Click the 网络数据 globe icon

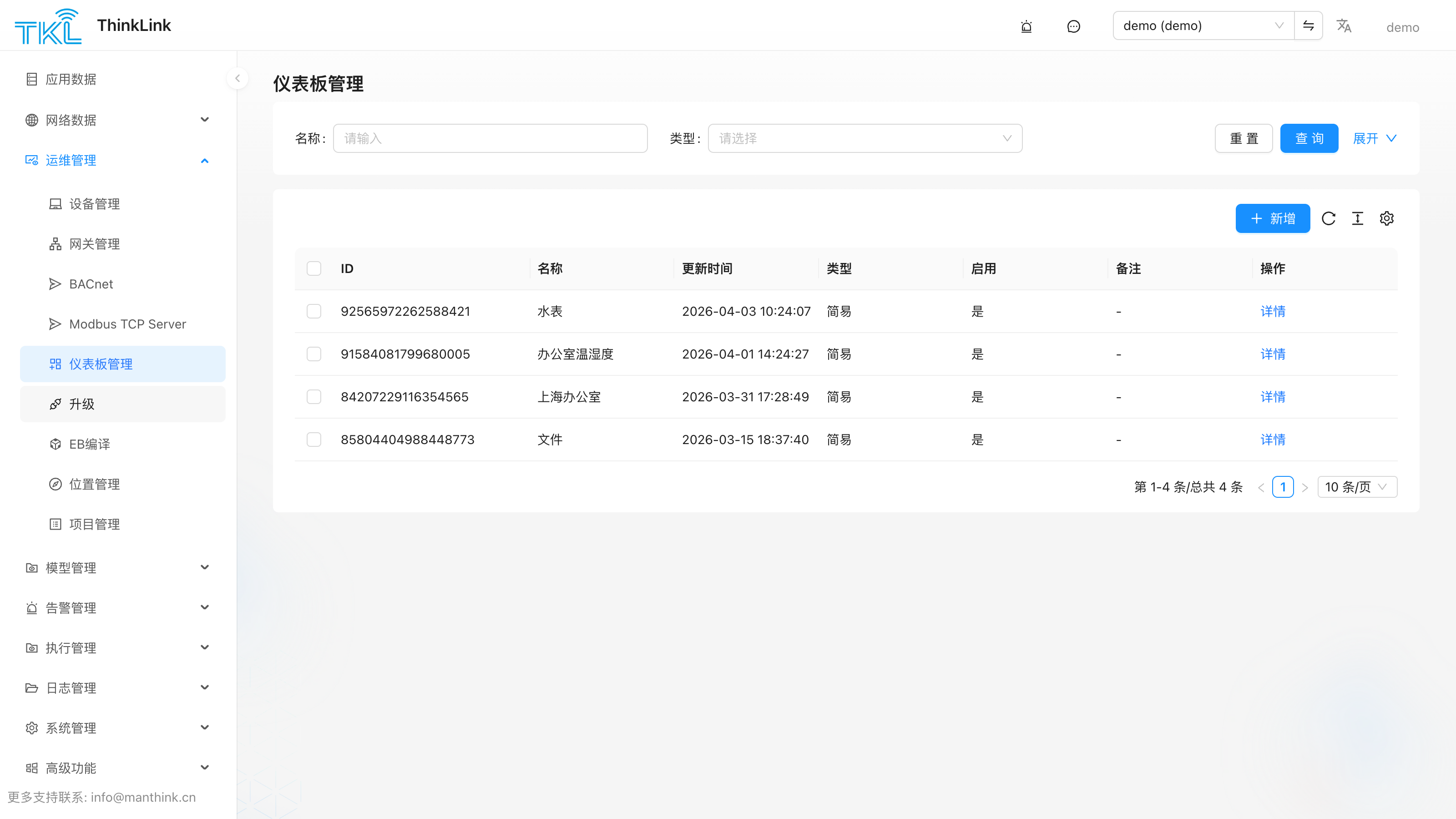point(32,120)
